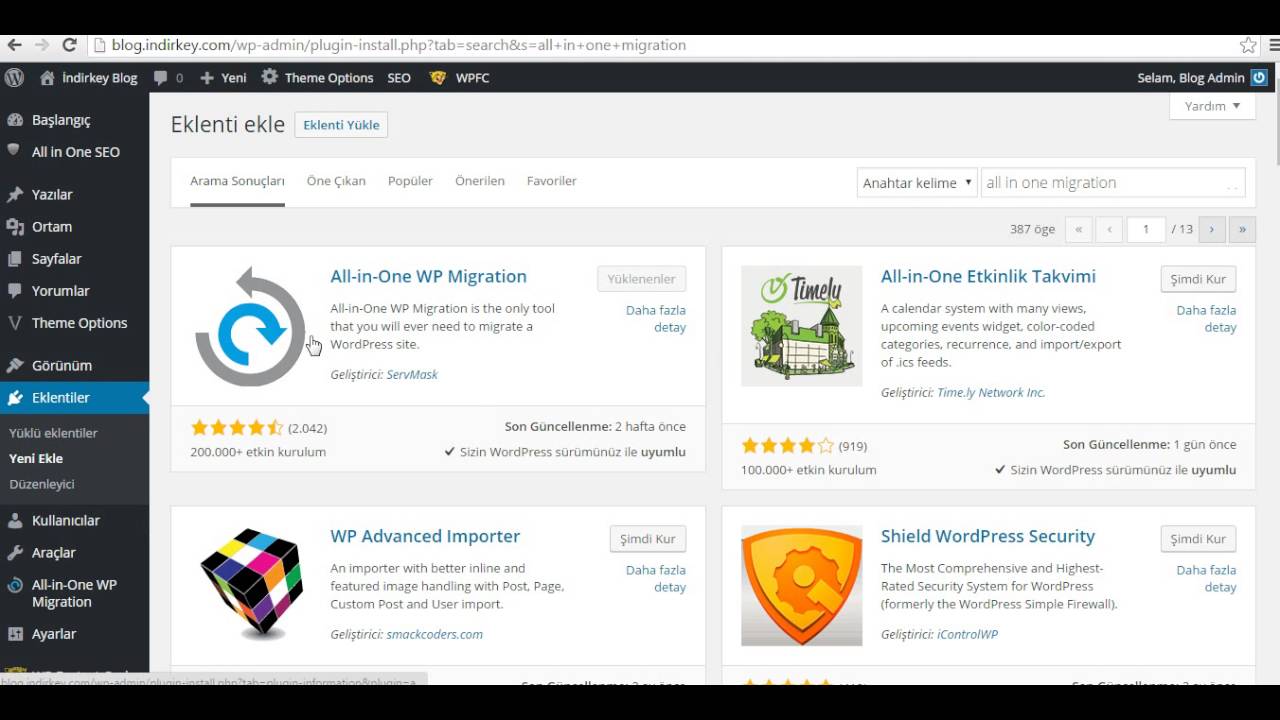Switch to Popüler tab
Viewport: 1280px width, 720px height.
coord(410,181)
